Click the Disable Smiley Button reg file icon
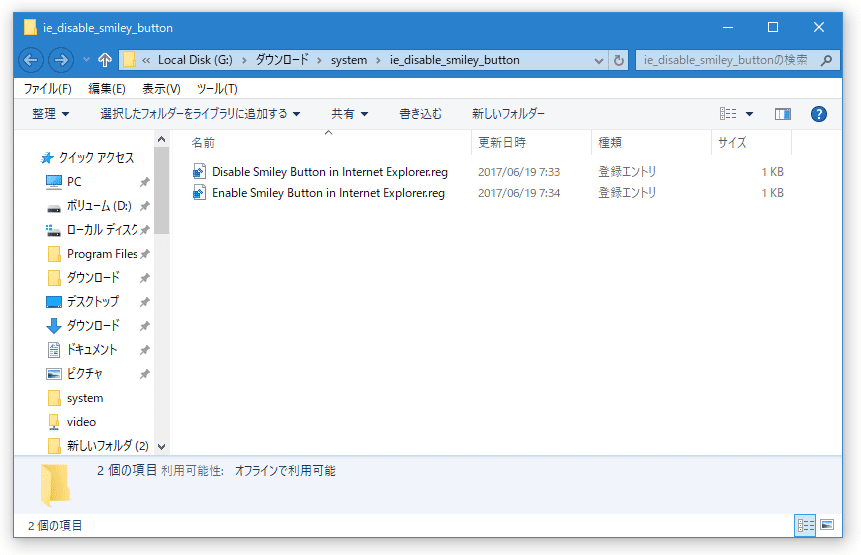861x555 pixels. tap(199, 171)
